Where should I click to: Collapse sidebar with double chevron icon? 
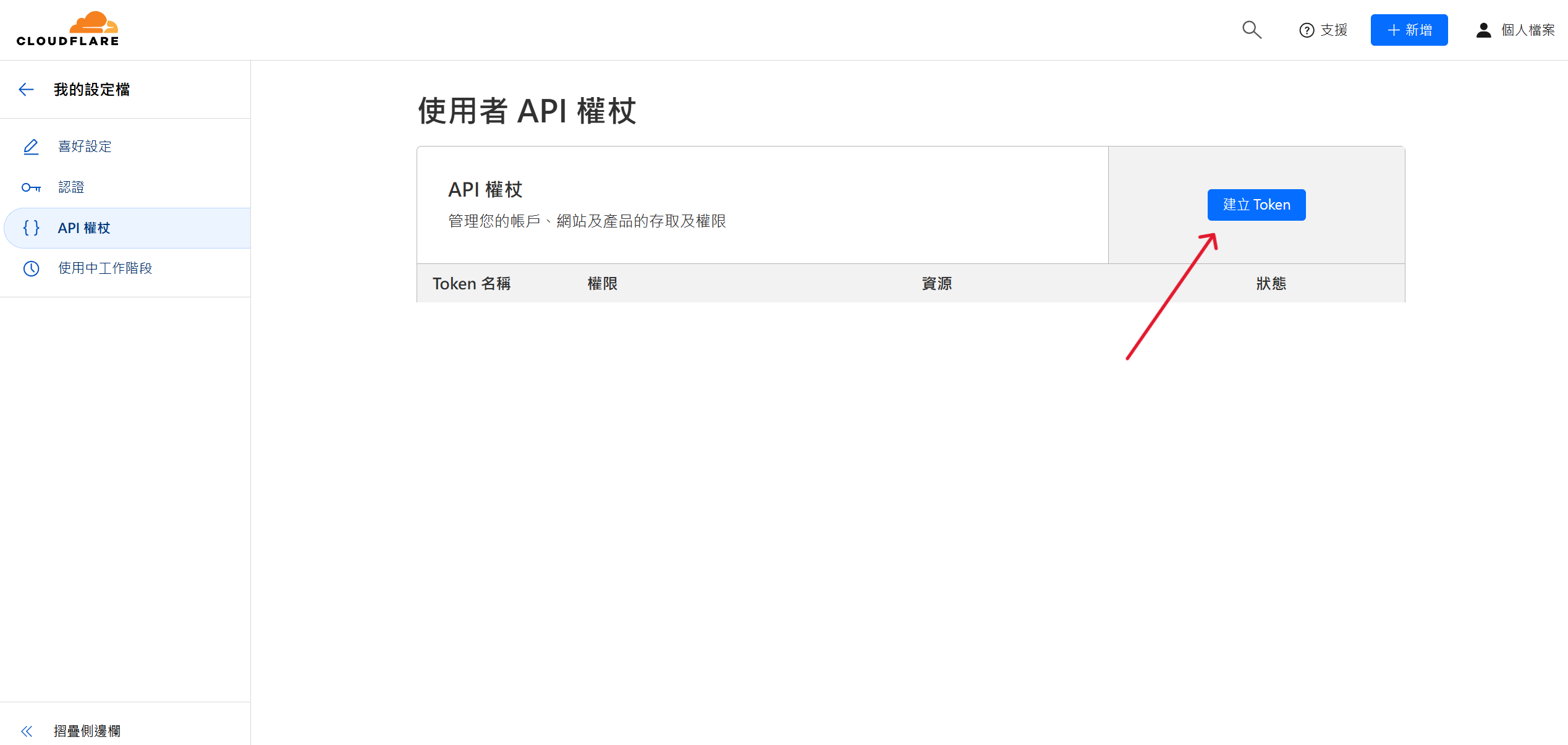pos(27,731)
